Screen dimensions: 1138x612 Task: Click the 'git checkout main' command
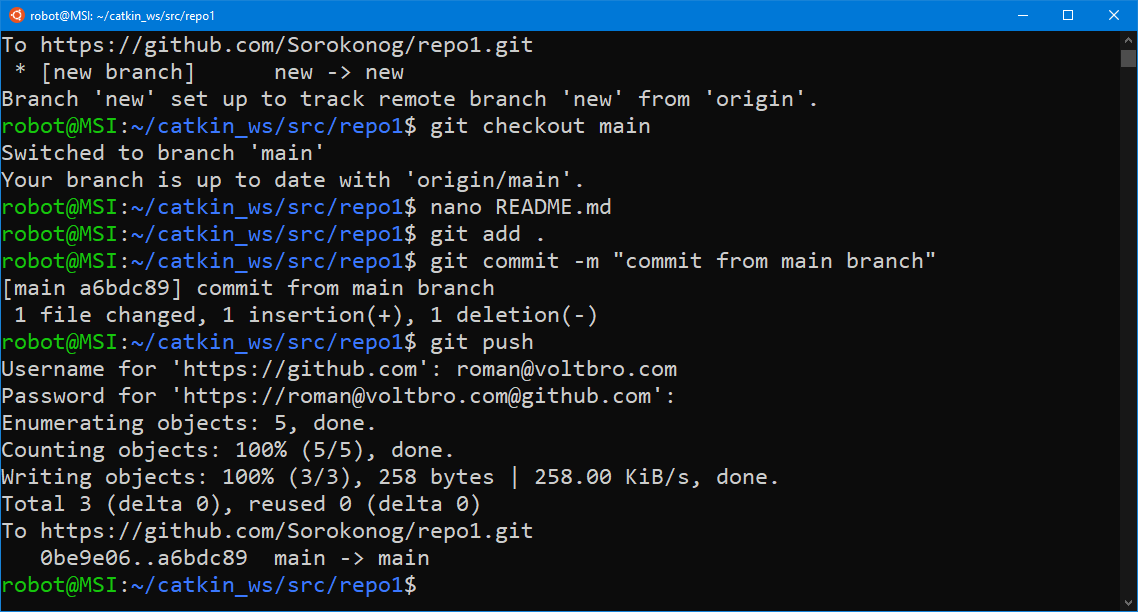point(540,126)
